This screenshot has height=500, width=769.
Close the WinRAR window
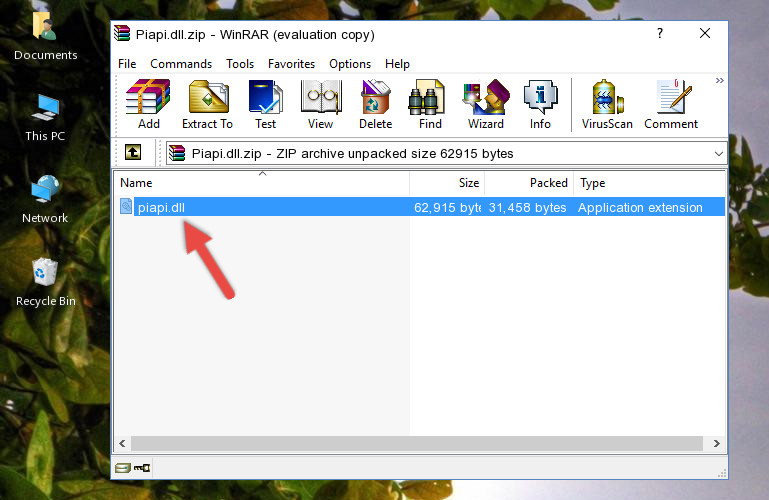pos(705,33)
